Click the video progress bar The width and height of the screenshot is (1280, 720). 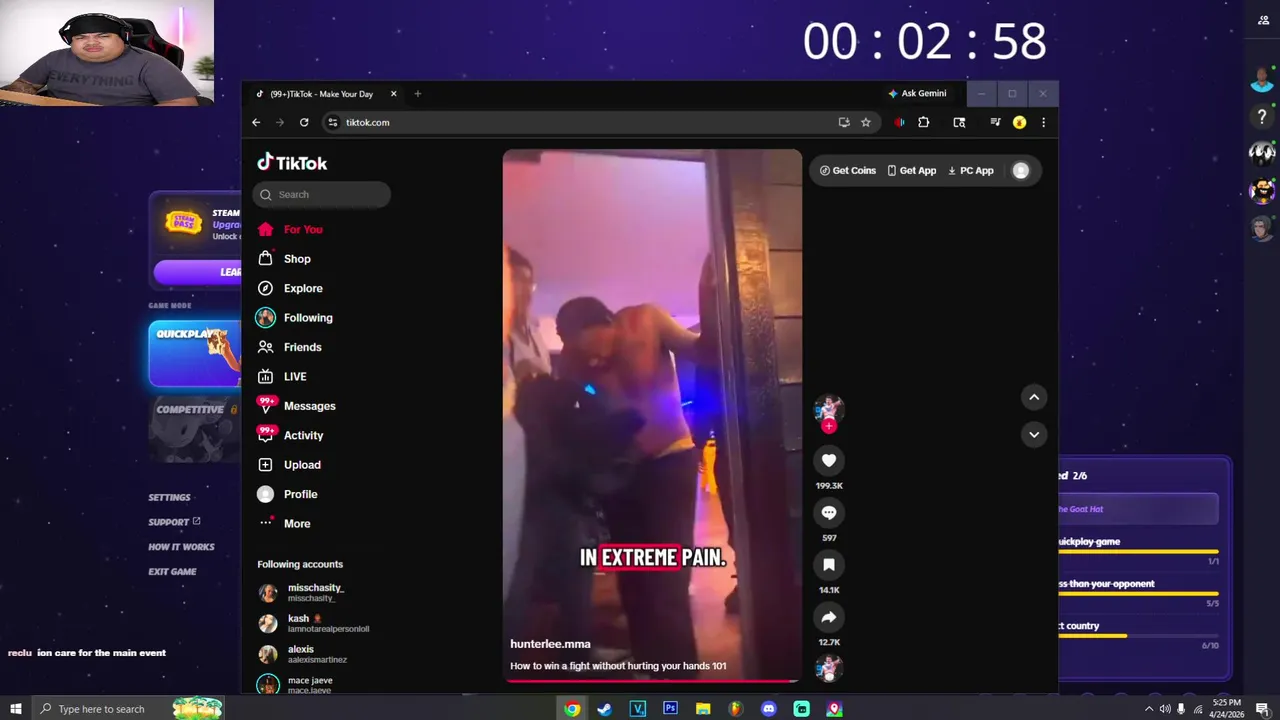coord(652,681)
